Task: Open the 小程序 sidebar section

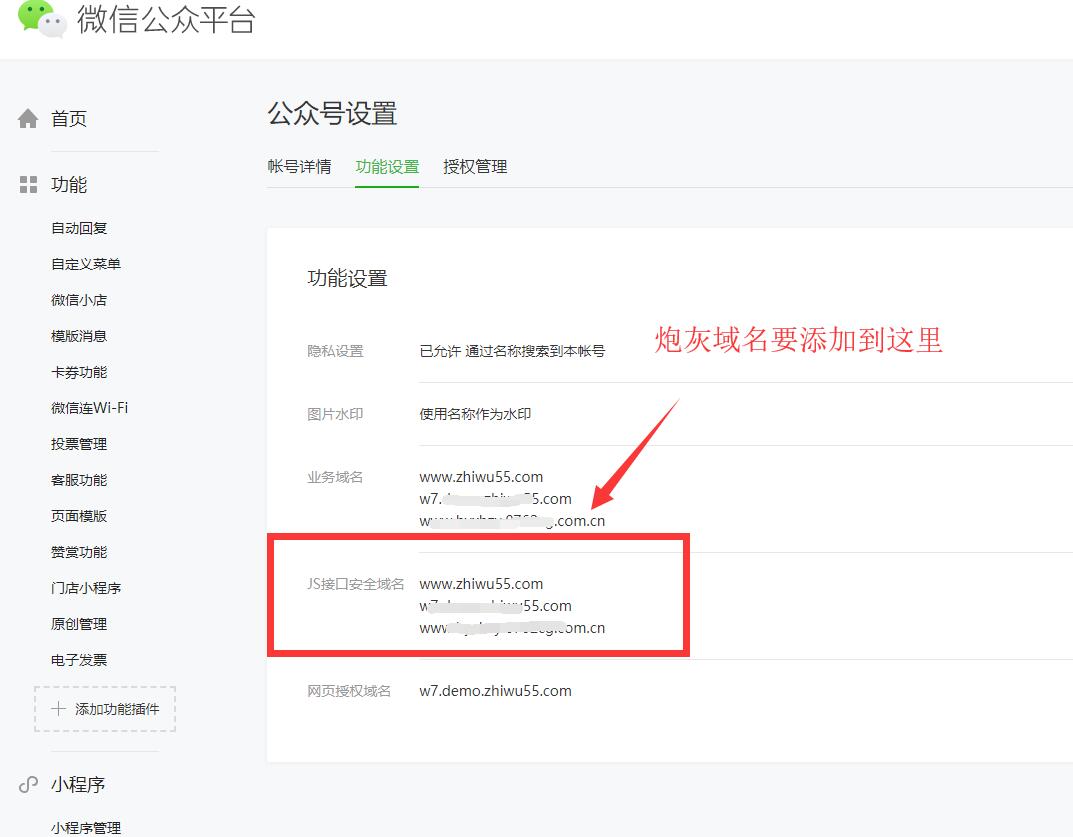Action: [x=78, y=784]
